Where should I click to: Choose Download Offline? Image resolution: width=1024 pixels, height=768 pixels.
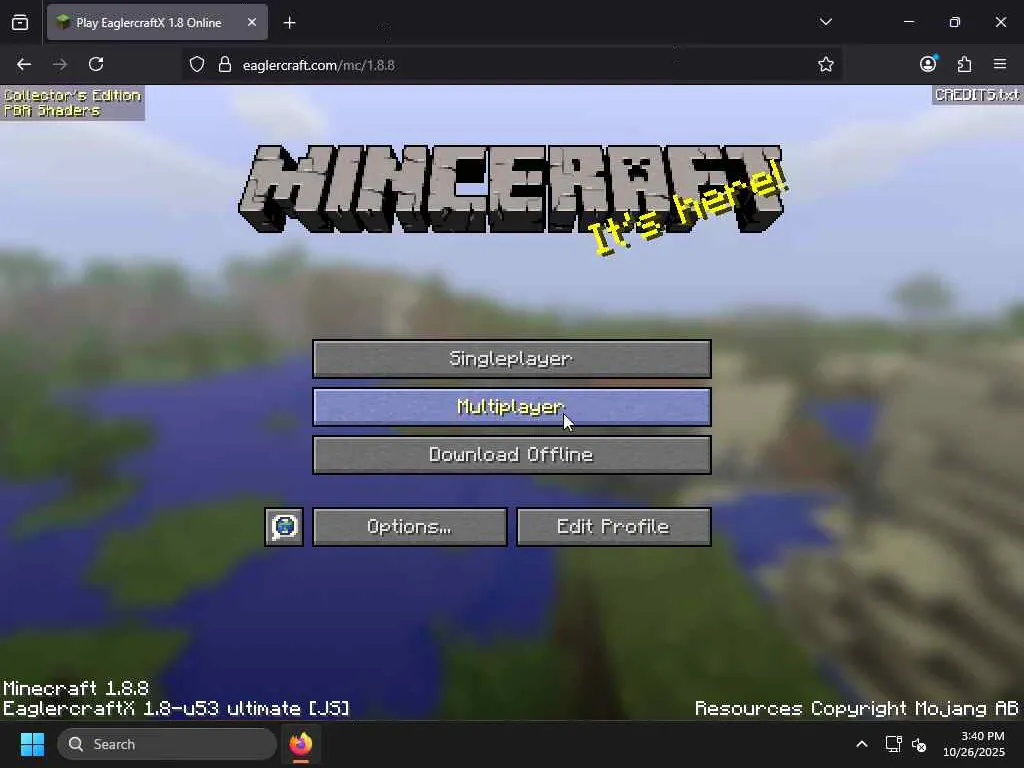(511, 455)
